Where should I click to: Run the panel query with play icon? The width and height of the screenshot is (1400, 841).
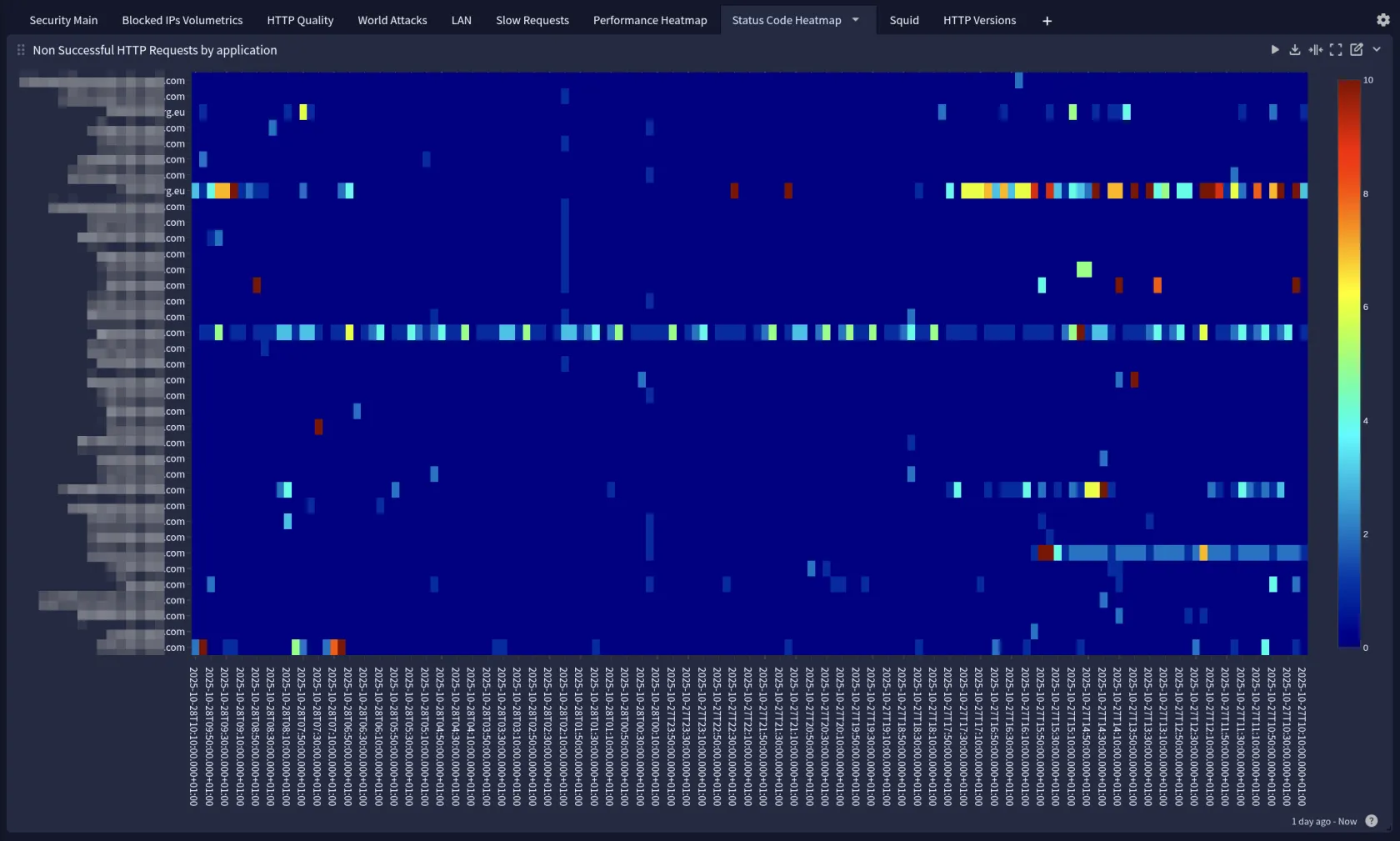[x=1274, y=50]
